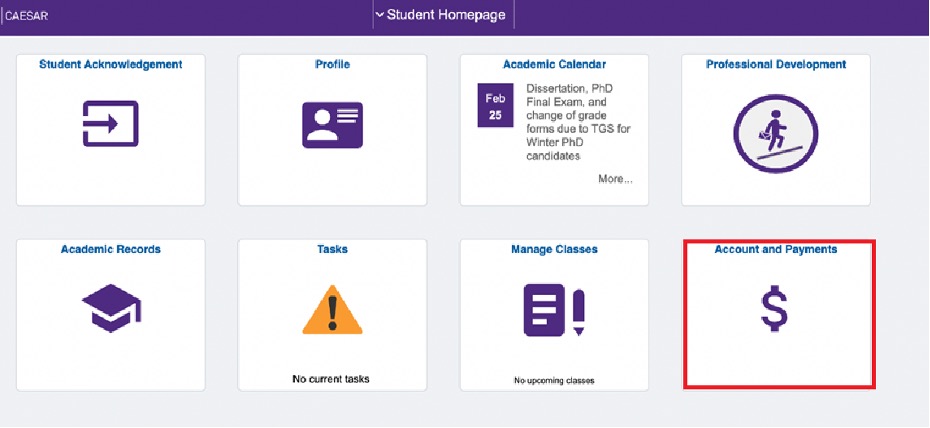Screen dimensions: 930x428
Task: Expand the Student Homepage dropdown chevron
Action: (x=380, y=15)
